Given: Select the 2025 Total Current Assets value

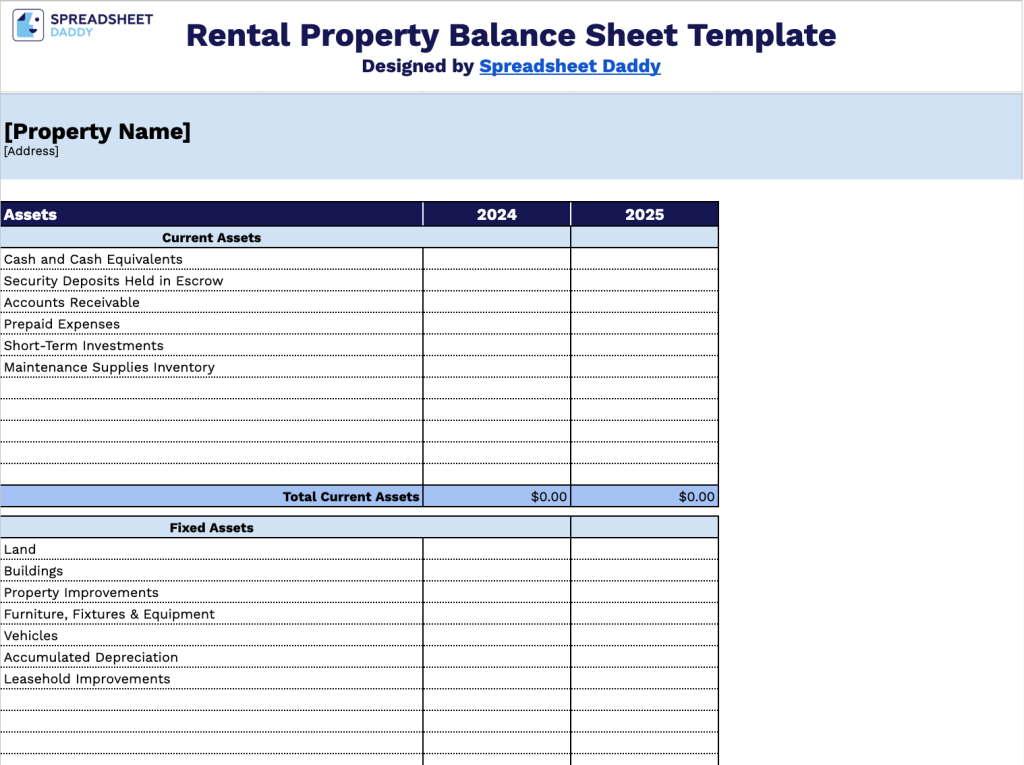Looking at the screenshot, I should [x=644, y=497].
